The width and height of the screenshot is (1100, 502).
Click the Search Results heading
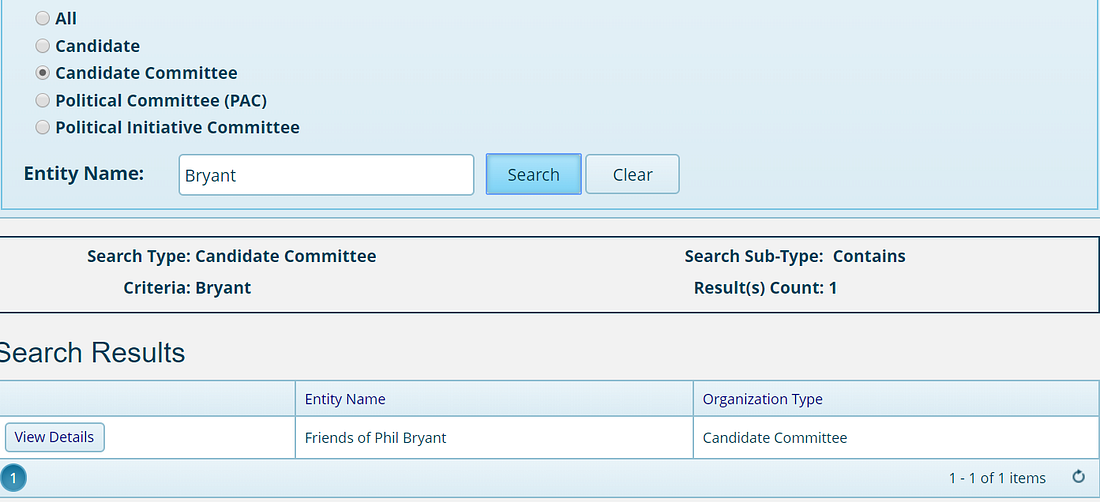pos(91,353)
